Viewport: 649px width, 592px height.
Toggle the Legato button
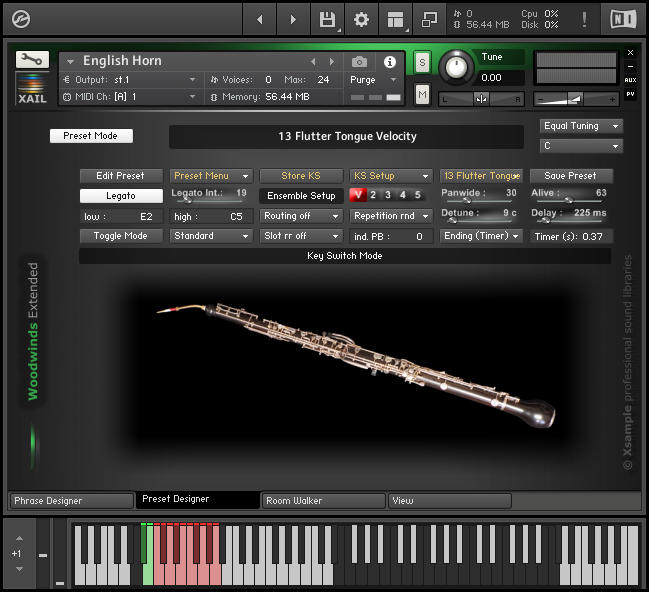tap(121, 196)
